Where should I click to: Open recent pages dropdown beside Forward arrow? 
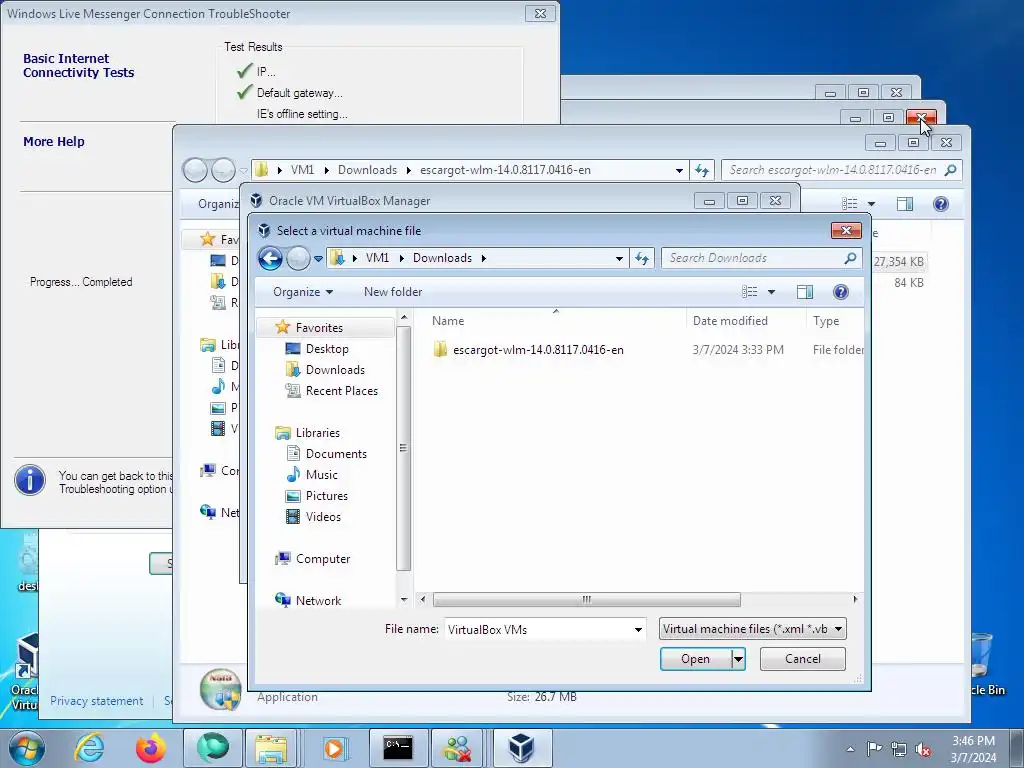tap(319, 259)
